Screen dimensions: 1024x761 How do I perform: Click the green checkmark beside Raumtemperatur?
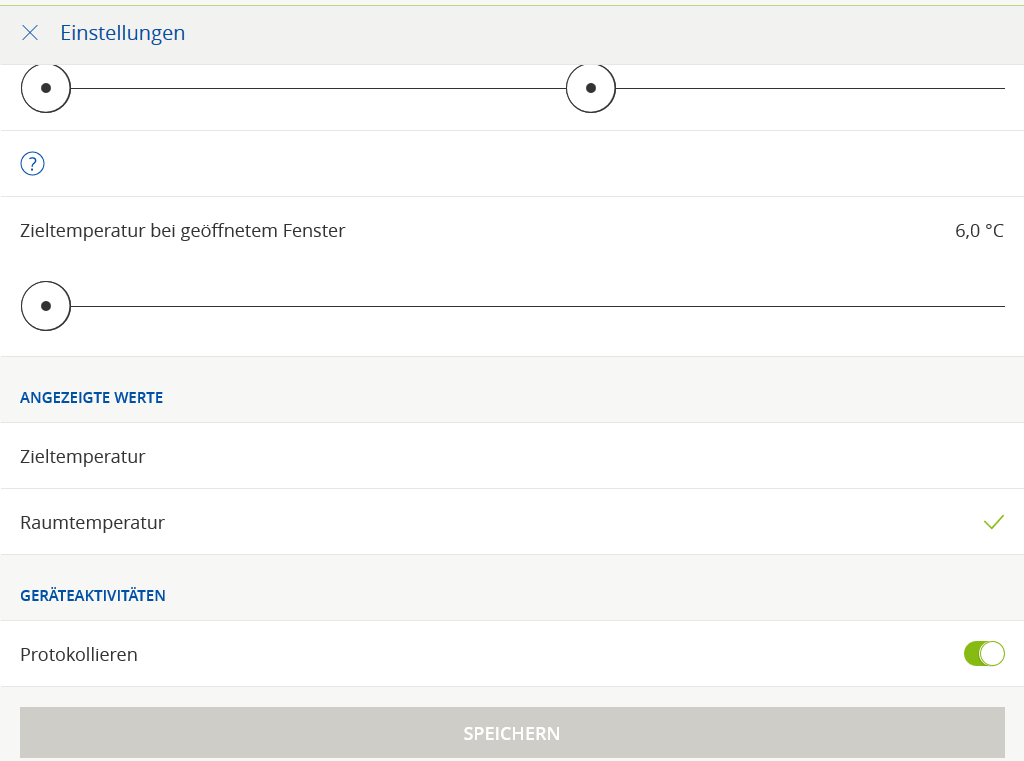tap(993, 522)
